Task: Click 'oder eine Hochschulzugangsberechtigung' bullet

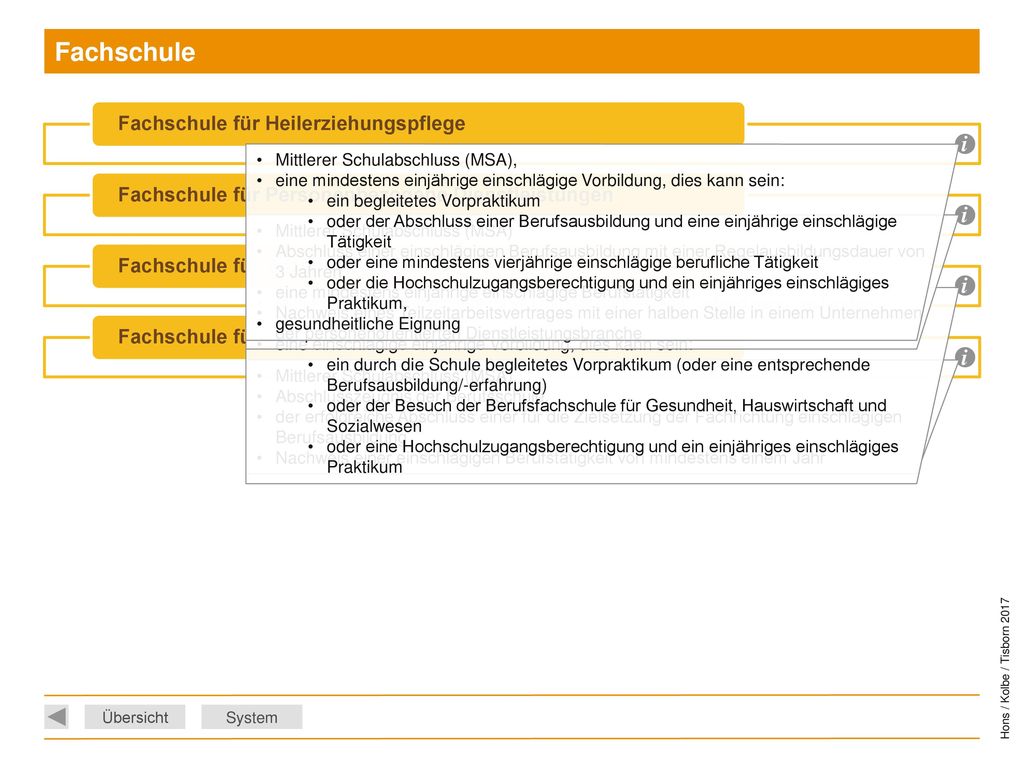Action: click(613, 456)
